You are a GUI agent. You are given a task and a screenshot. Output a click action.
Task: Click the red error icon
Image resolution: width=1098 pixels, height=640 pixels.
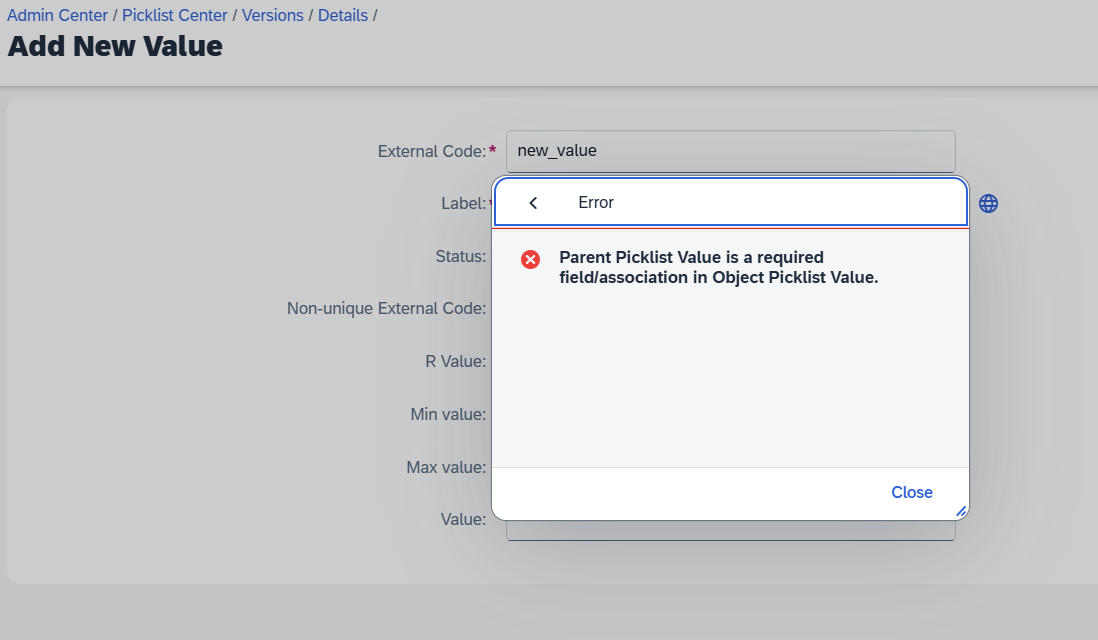531,260
